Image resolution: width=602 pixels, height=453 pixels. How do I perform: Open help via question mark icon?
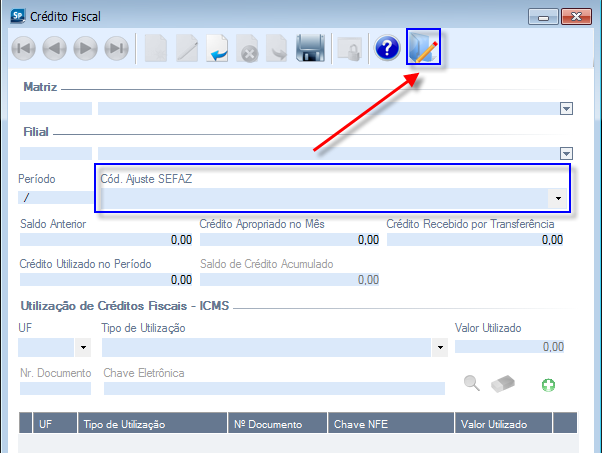pyautogui.click(x=387, y=48)
